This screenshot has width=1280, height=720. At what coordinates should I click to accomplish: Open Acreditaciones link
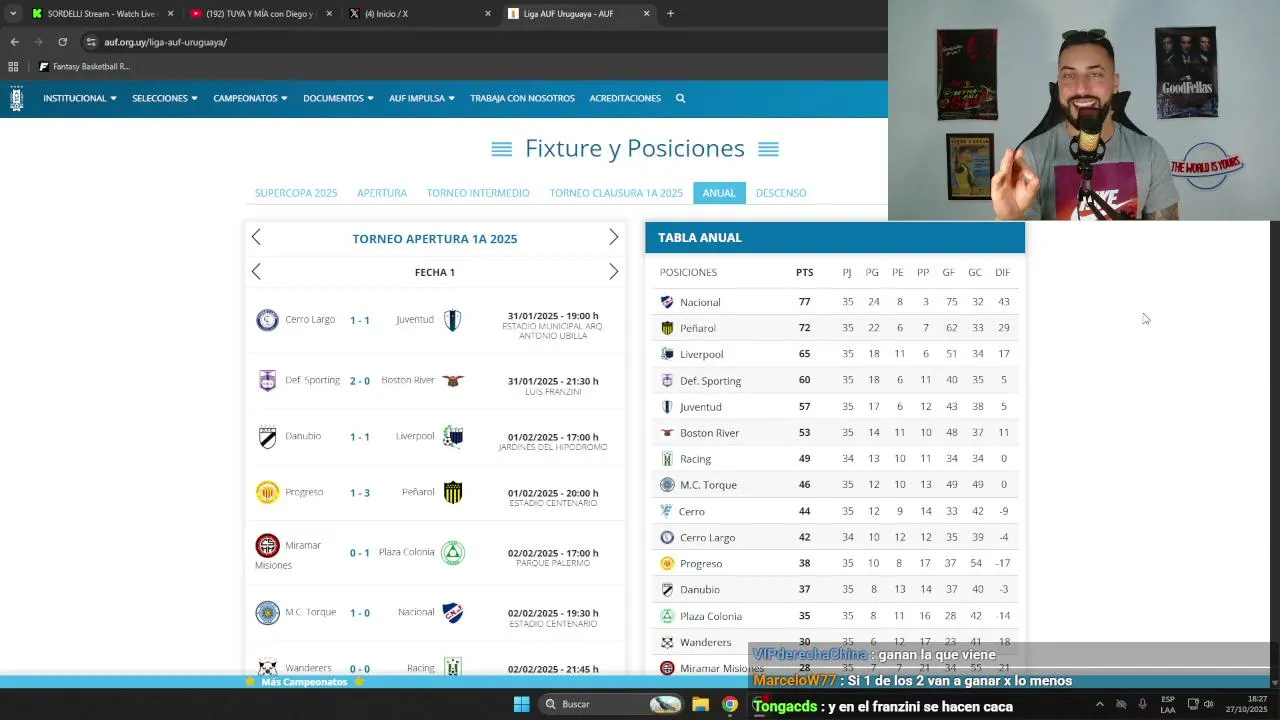(625, 98)
